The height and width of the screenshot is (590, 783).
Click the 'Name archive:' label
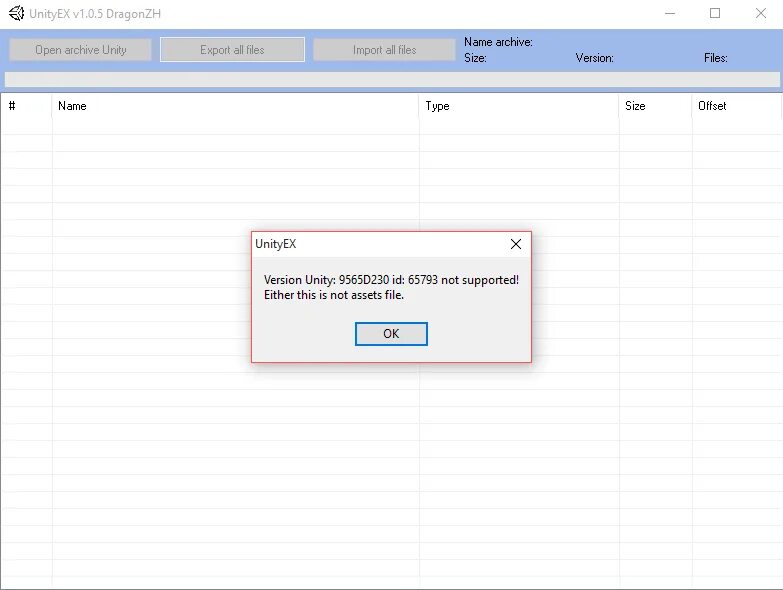(498, 42)
